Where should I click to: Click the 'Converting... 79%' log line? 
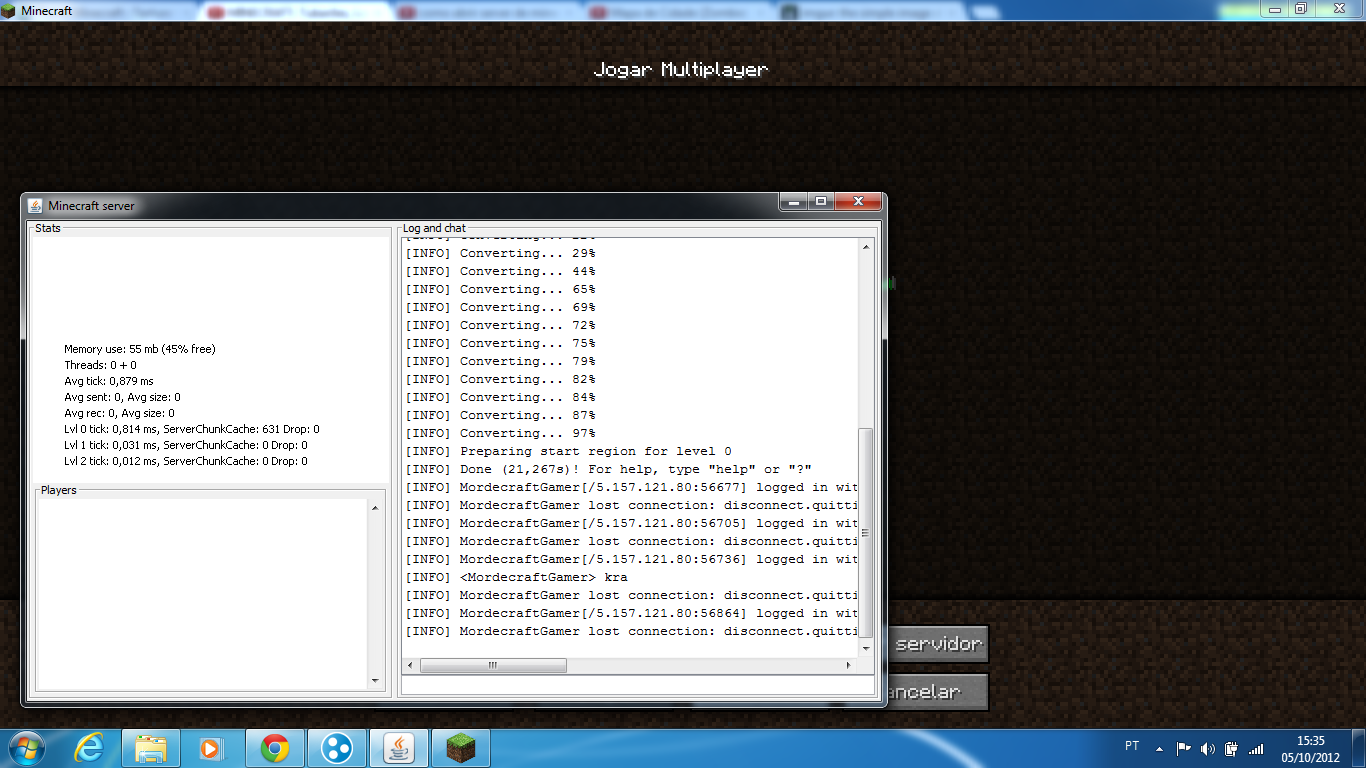(x=500, y=361)
